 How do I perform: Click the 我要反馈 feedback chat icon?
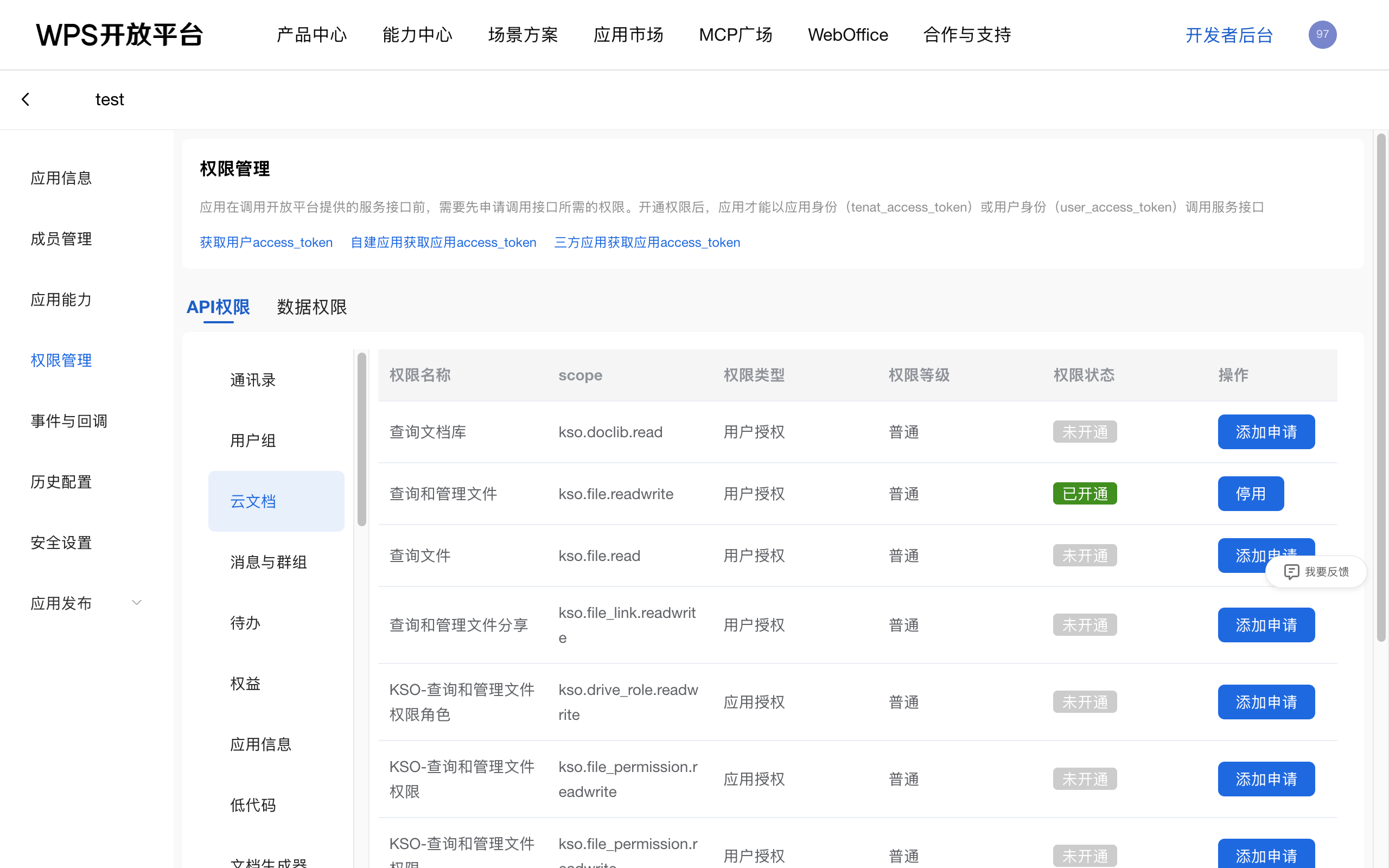click(1292, 572)
